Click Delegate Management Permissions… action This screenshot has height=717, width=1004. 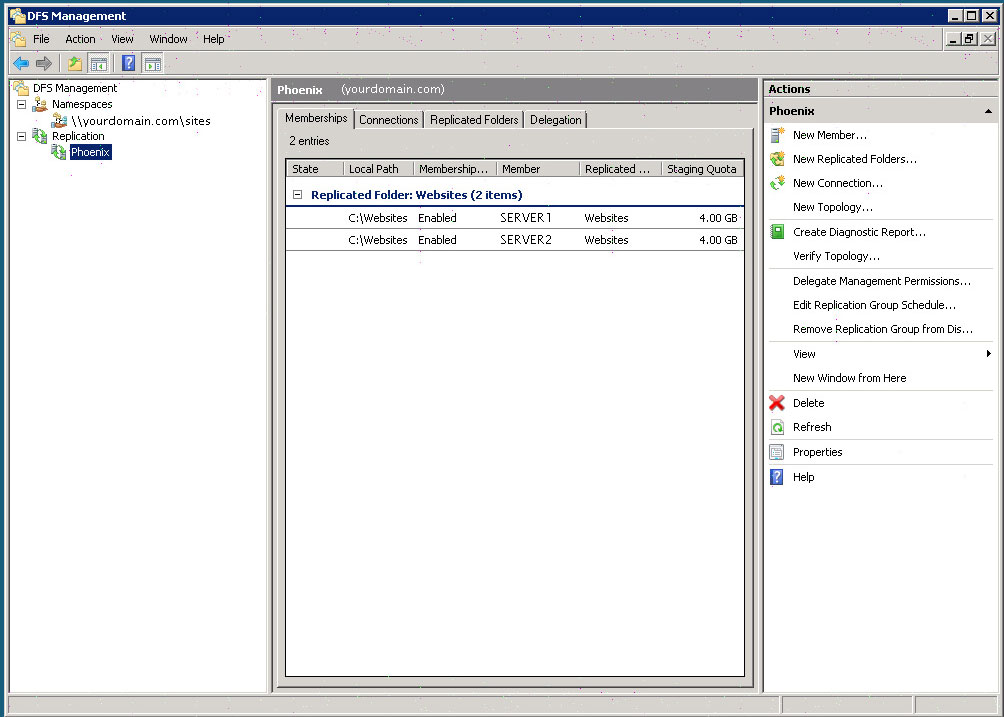tap(882, 281)
